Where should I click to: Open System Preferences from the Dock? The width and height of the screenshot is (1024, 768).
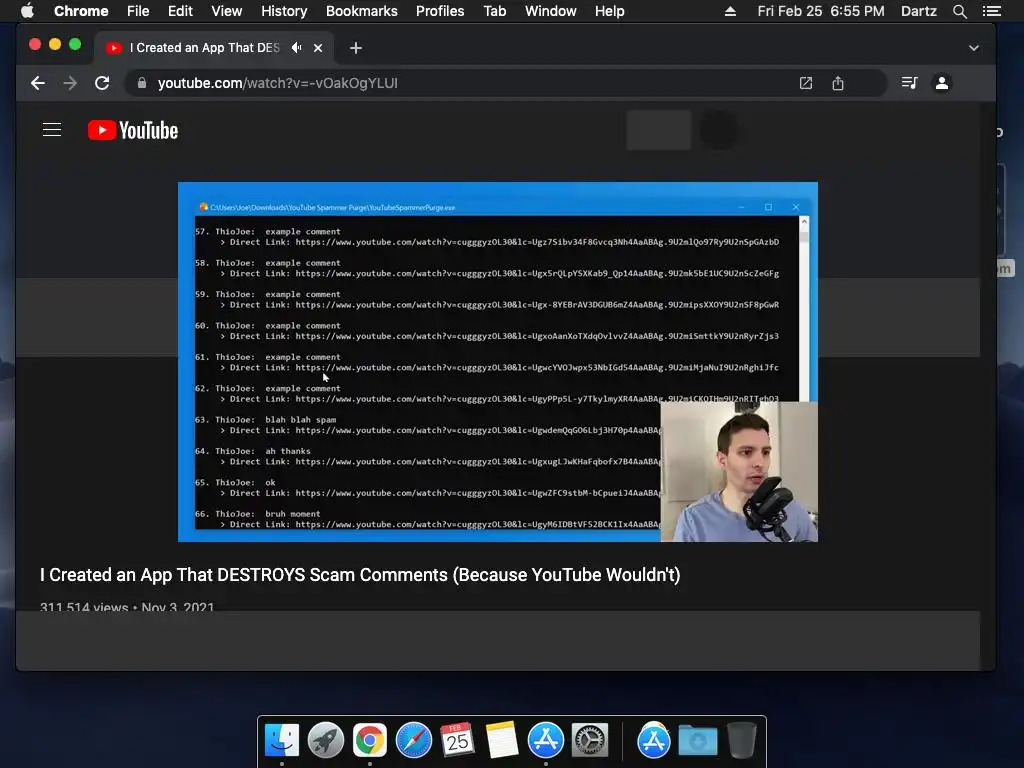coord(590,740)
